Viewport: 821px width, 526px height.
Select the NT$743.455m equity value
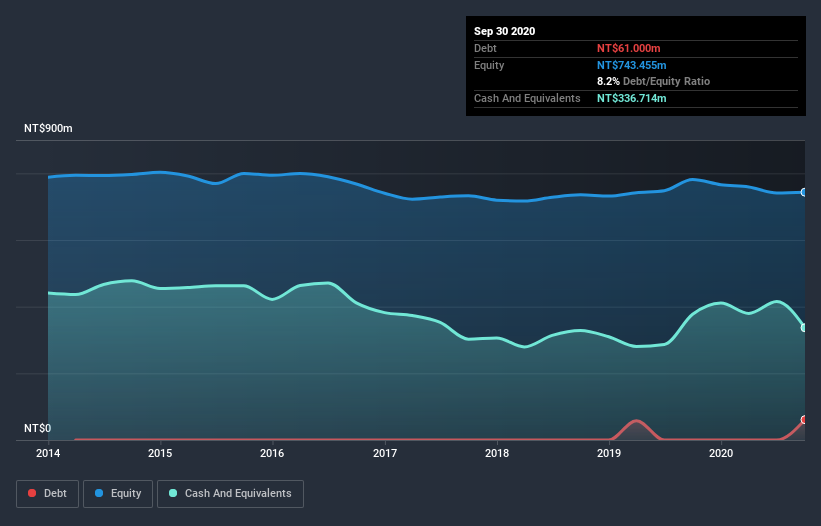631,65
